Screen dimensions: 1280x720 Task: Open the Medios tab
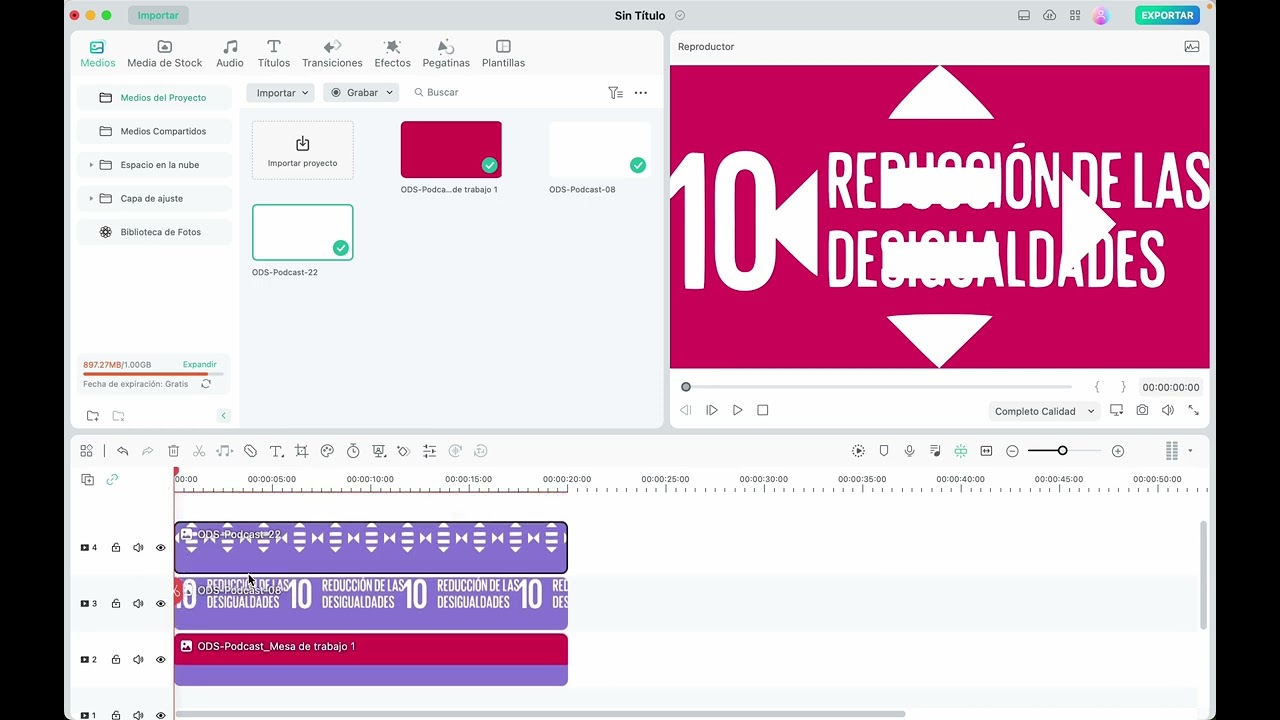tap(98, 54)
